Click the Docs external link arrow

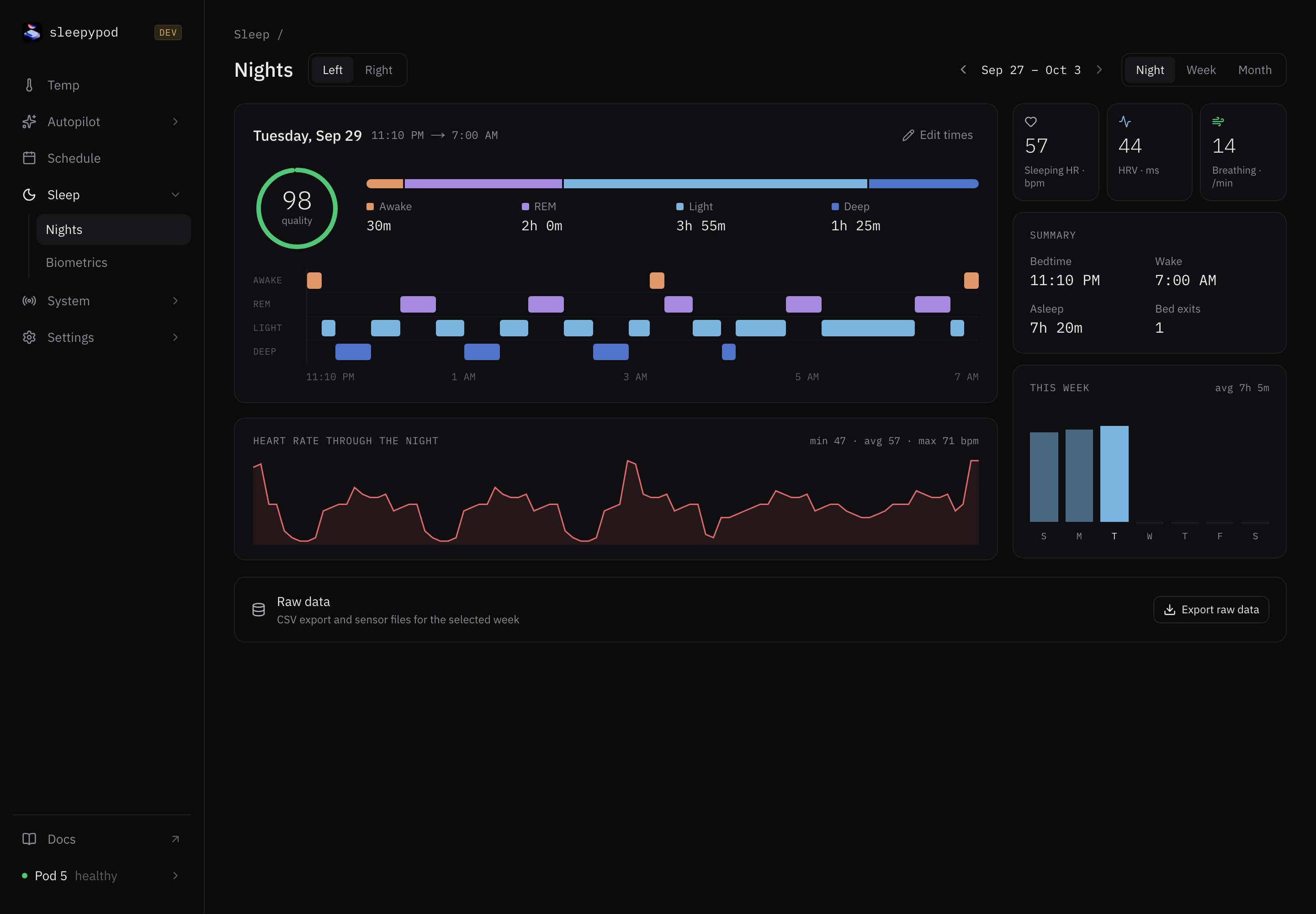175,839
